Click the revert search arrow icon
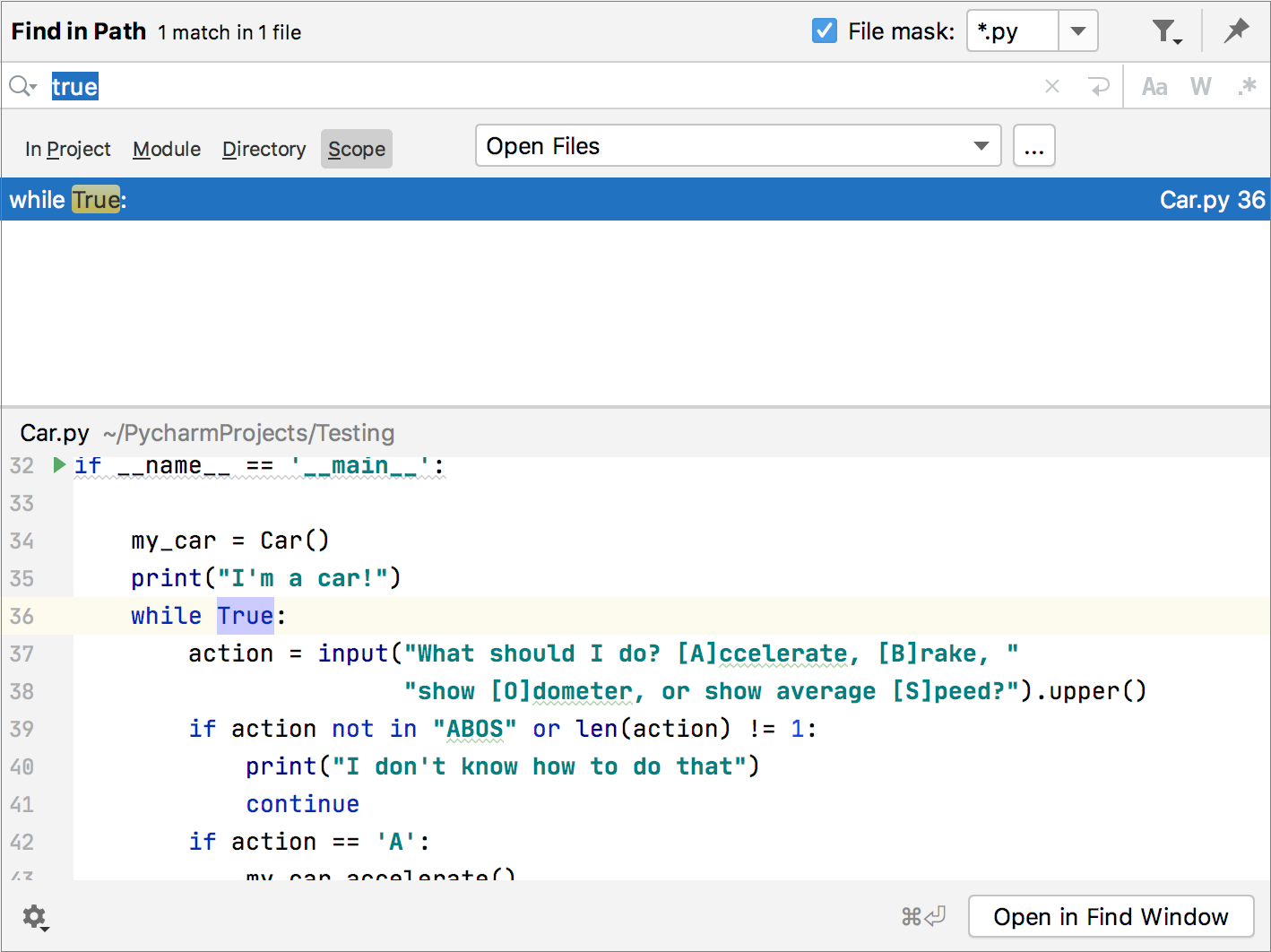 coord(1099,86)
